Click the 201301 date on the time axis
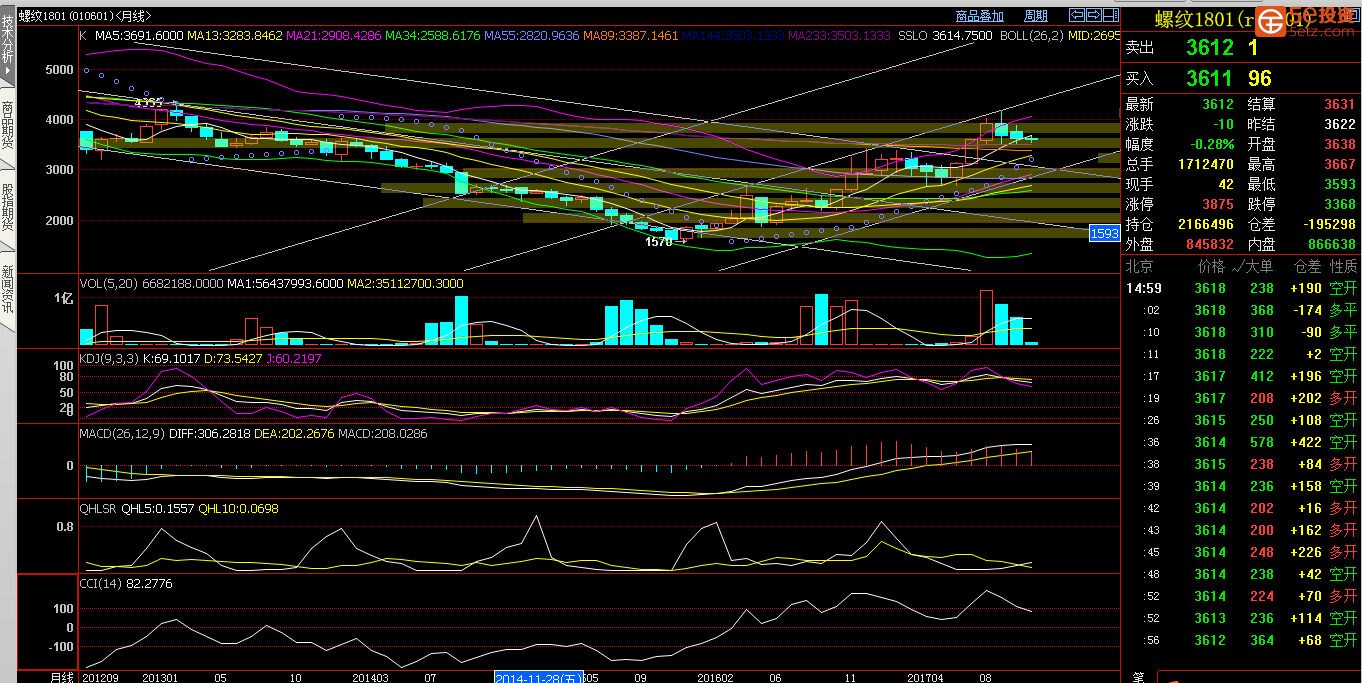 coord(161,677)
